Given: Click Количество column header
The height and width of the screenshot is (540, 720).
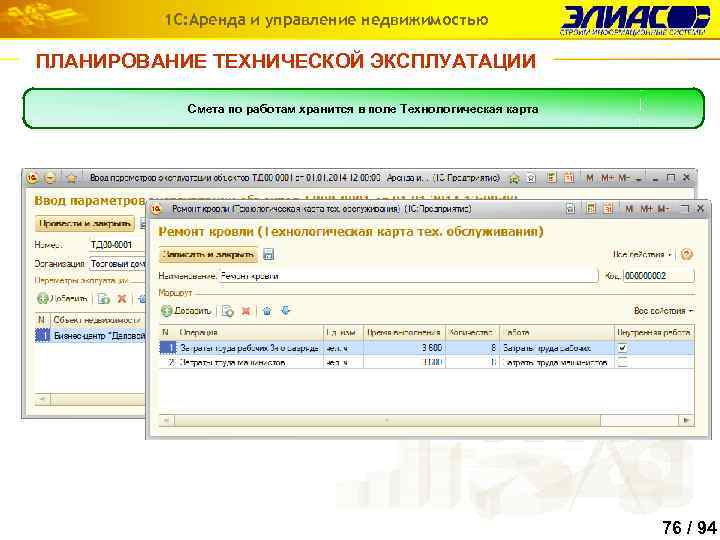Looking at the screenshot, I should click(472, 332).
